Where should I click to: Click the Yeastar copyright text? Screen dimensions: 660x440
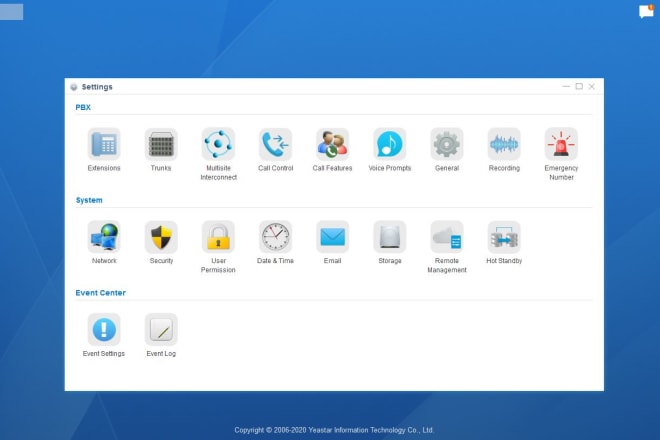click(x=334, y=430)
